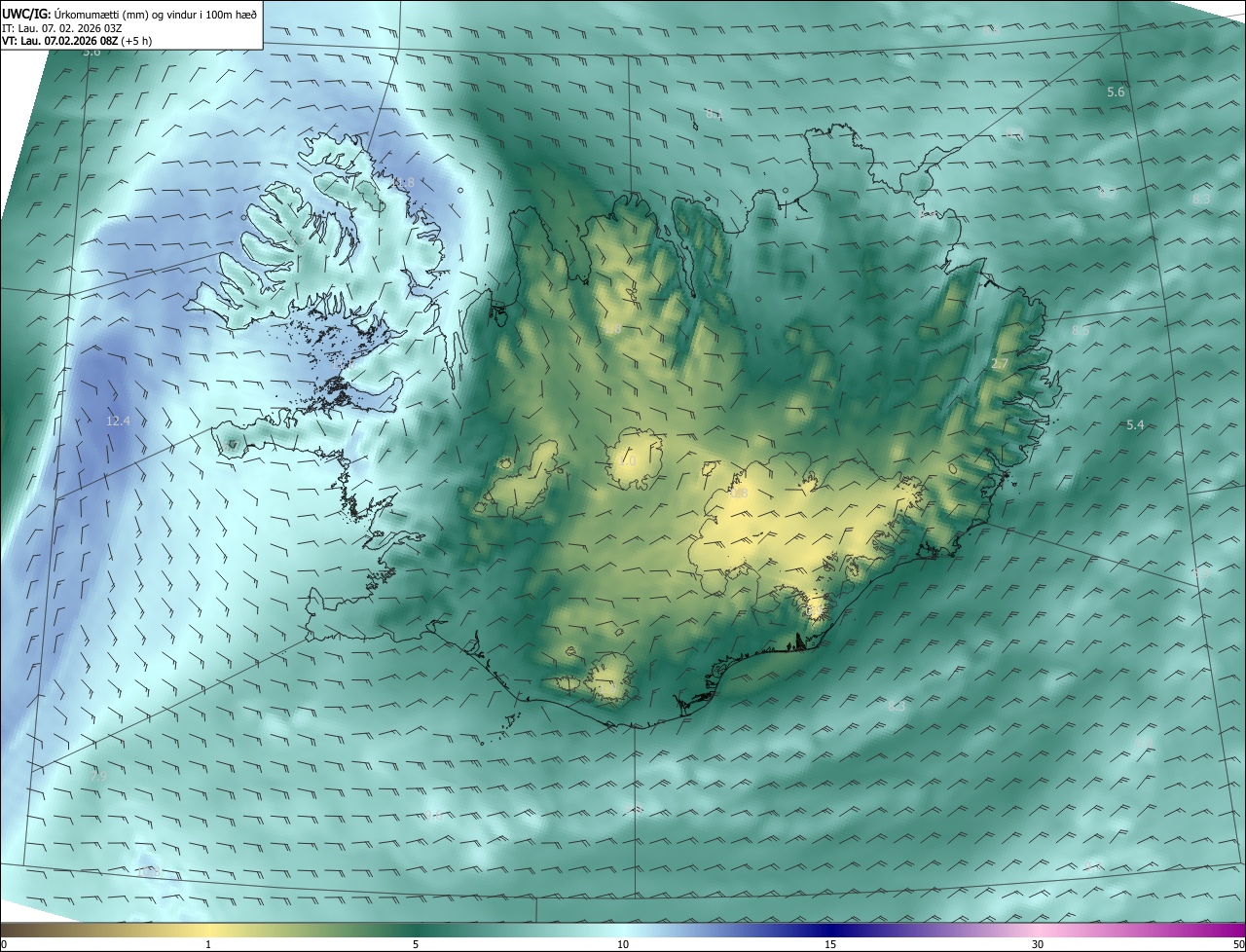Click the 2.7 value label in east Iceland
This screenshot has height=952, width=1246.
point(1000,364)
